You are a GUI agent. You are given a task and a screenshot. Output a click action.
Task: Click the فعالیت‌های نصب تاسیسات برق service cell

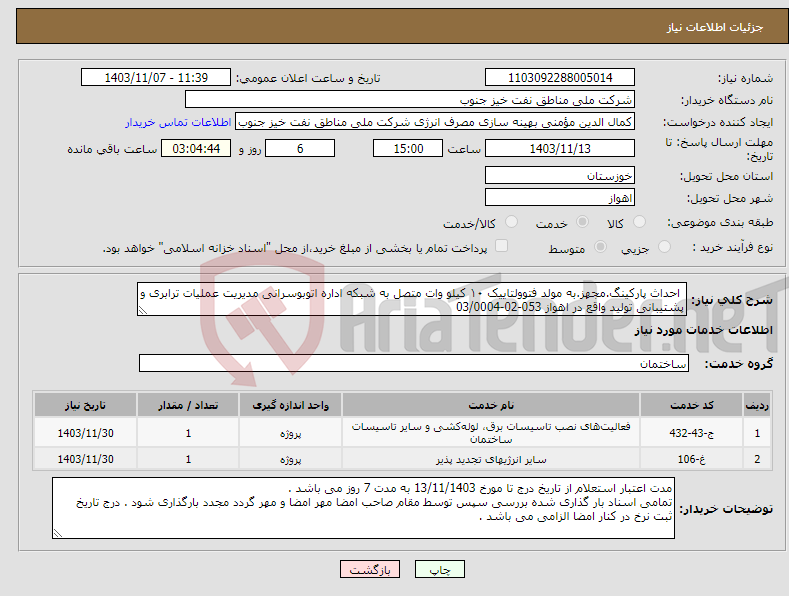[491, 432]
